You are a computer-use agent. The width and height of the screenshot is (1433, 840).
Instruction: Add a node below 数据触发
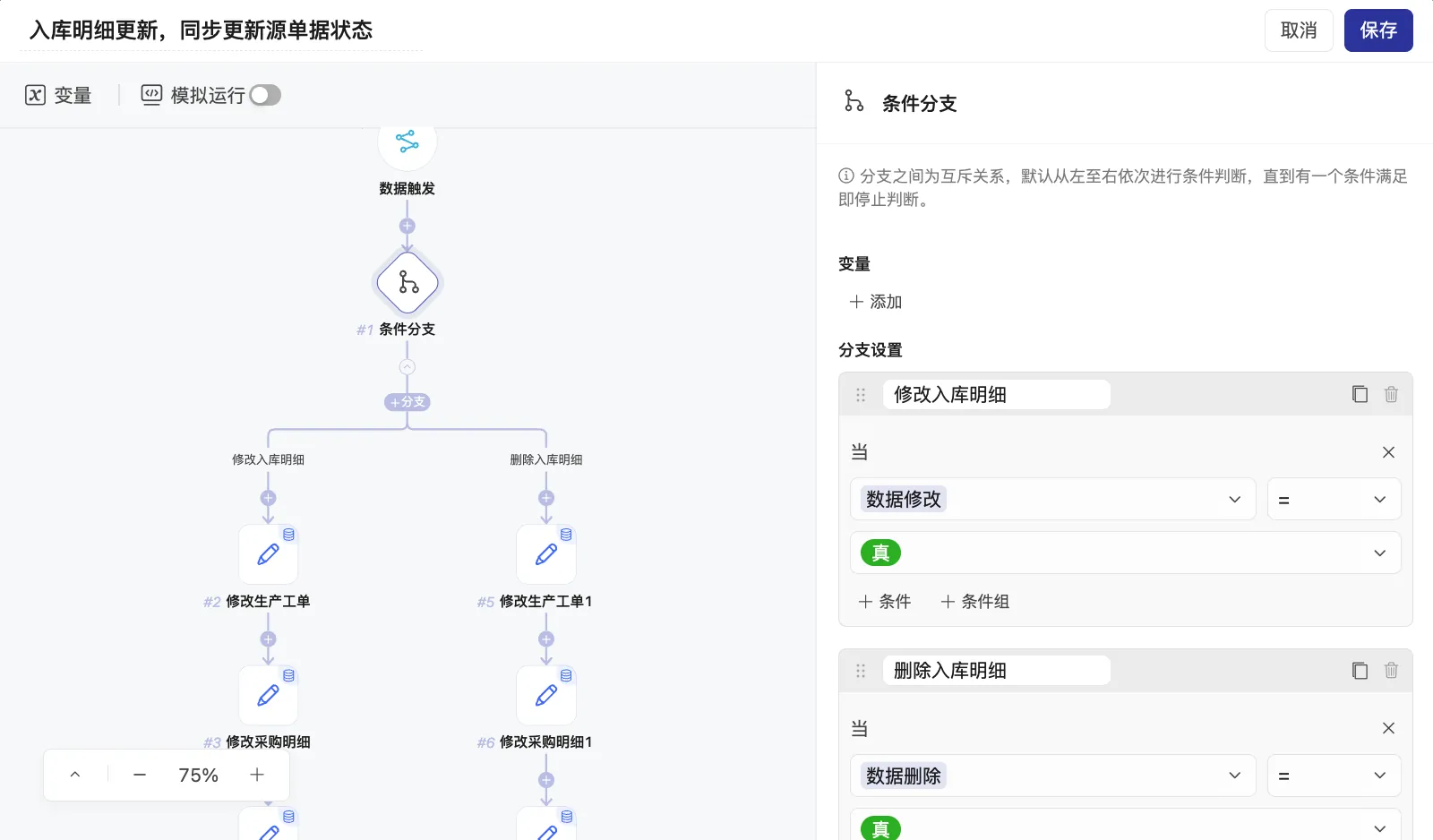pos(408,226)
